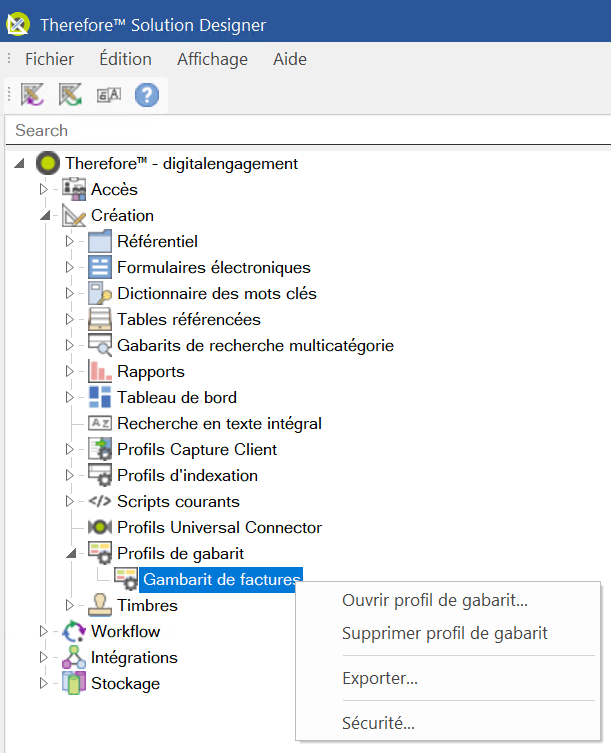Expand the Référentiel node

[70, 242]
